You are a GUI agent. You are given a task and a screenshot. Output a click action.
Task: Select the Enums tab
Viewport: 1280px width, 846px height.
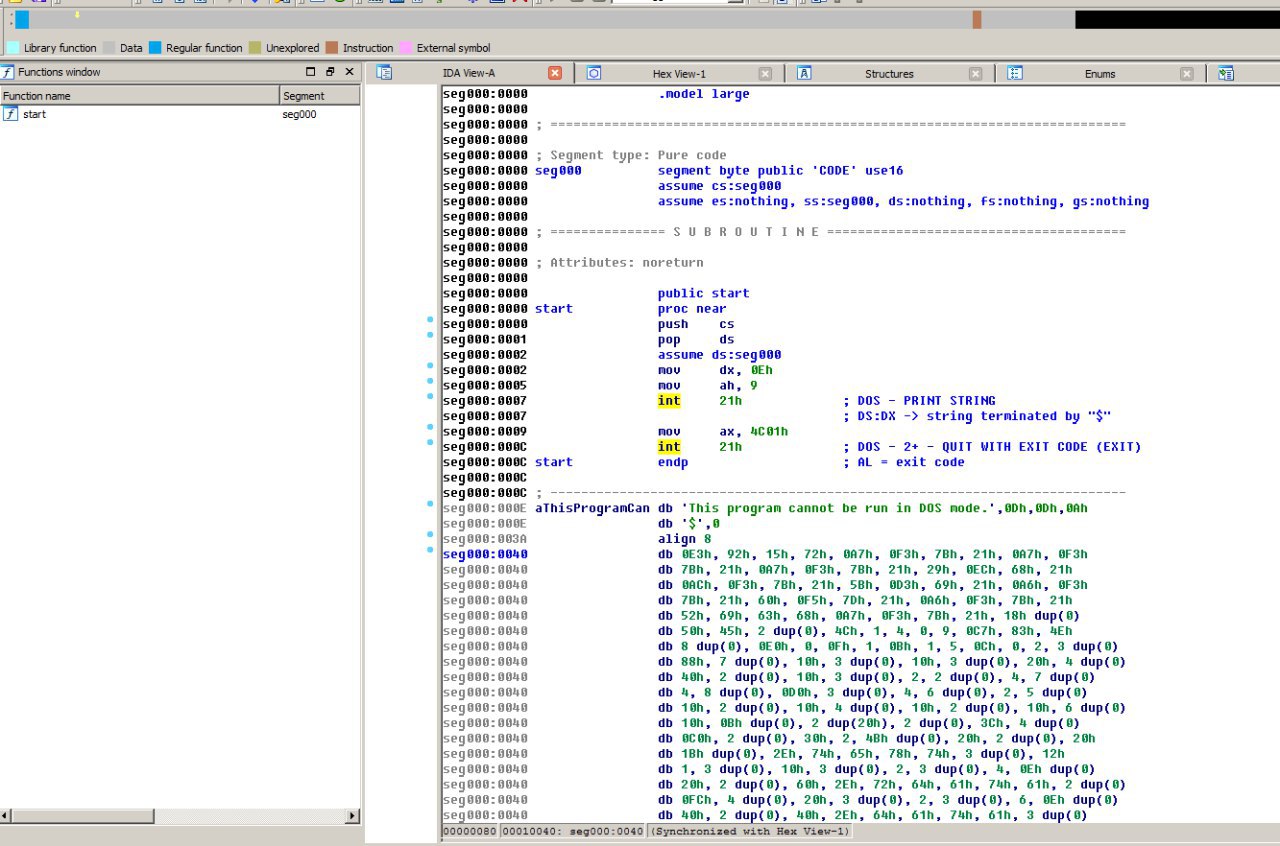point(1099,74)
